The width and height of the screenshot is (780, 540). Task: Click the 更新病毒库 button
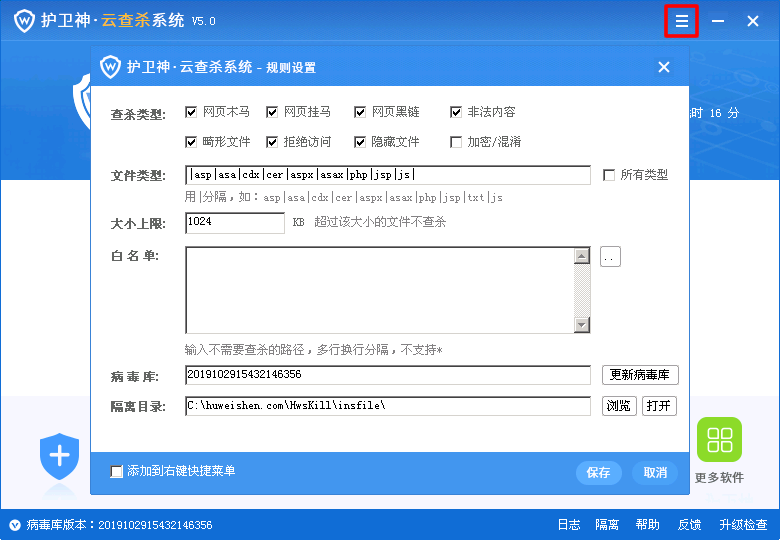pos(640,375)
